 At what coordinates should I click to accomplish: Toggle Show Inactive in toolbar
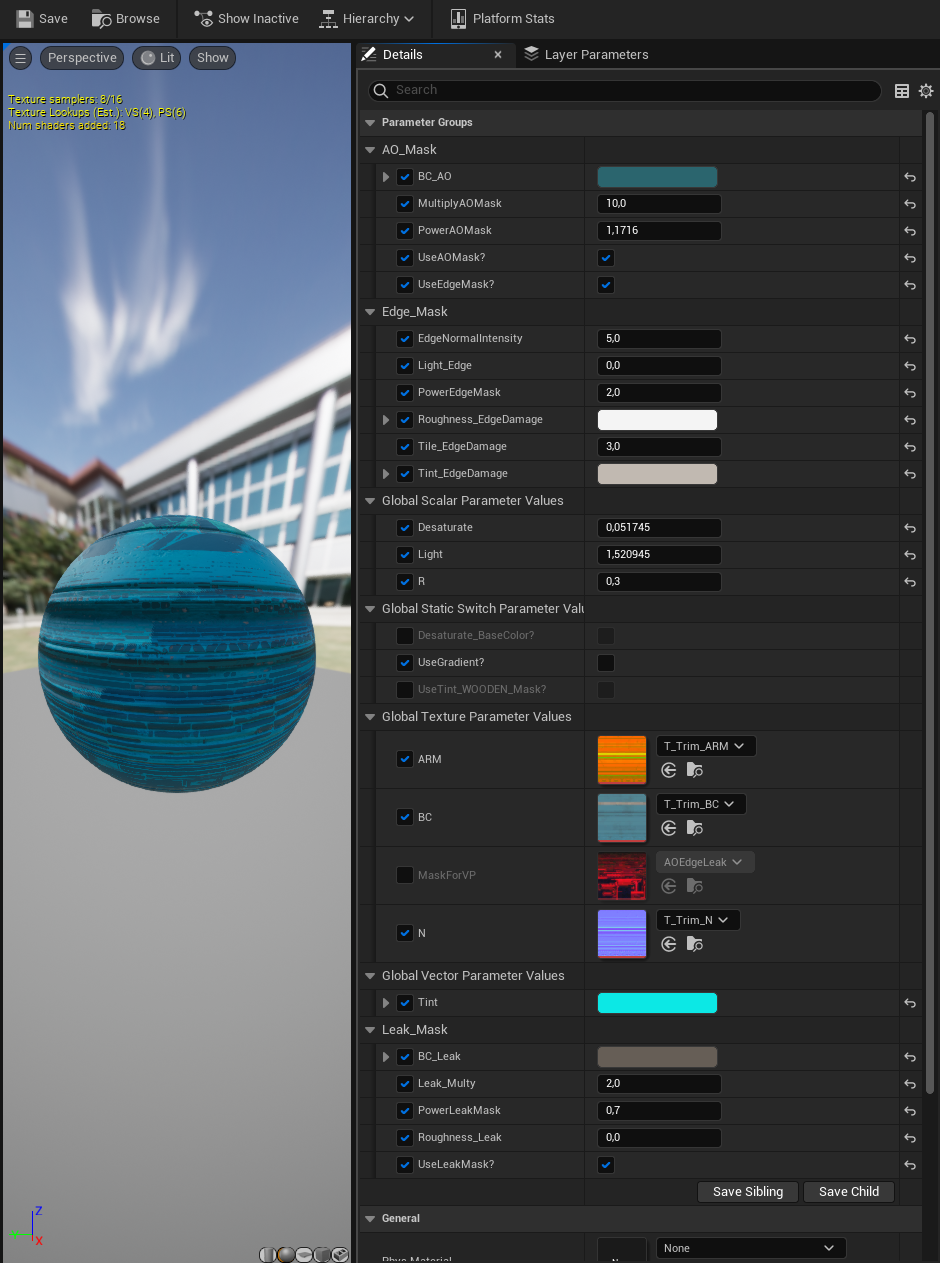(x=247, y=19)
